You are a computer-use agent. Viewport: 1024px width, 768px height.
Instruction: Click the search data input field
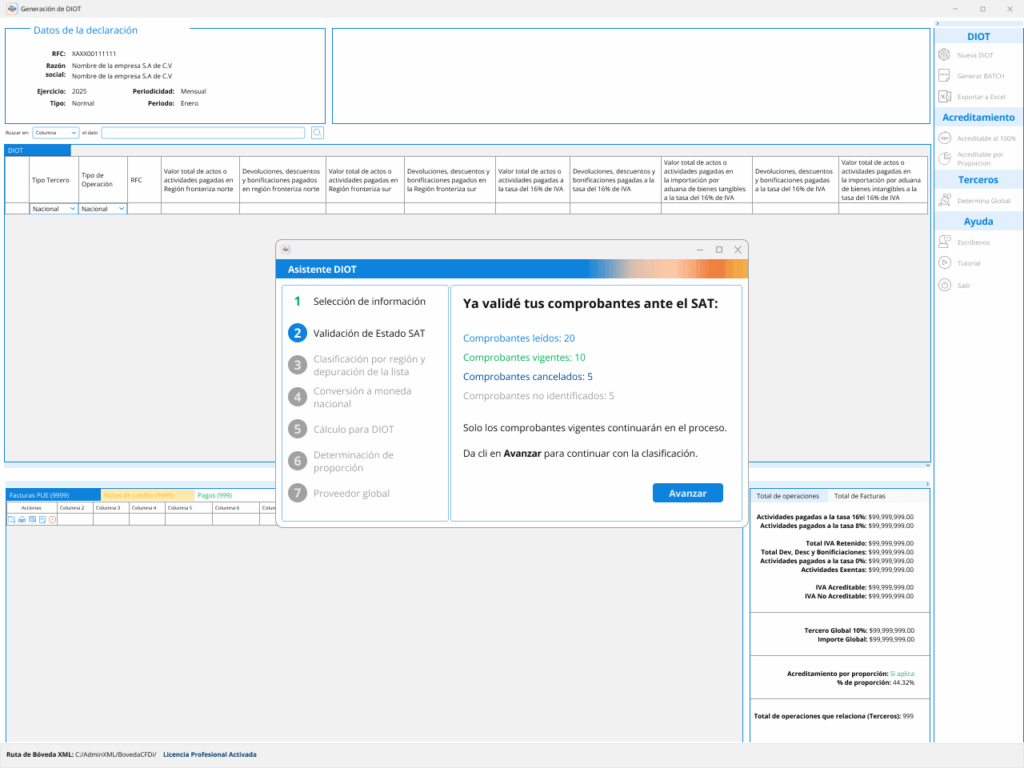[203, 132]
